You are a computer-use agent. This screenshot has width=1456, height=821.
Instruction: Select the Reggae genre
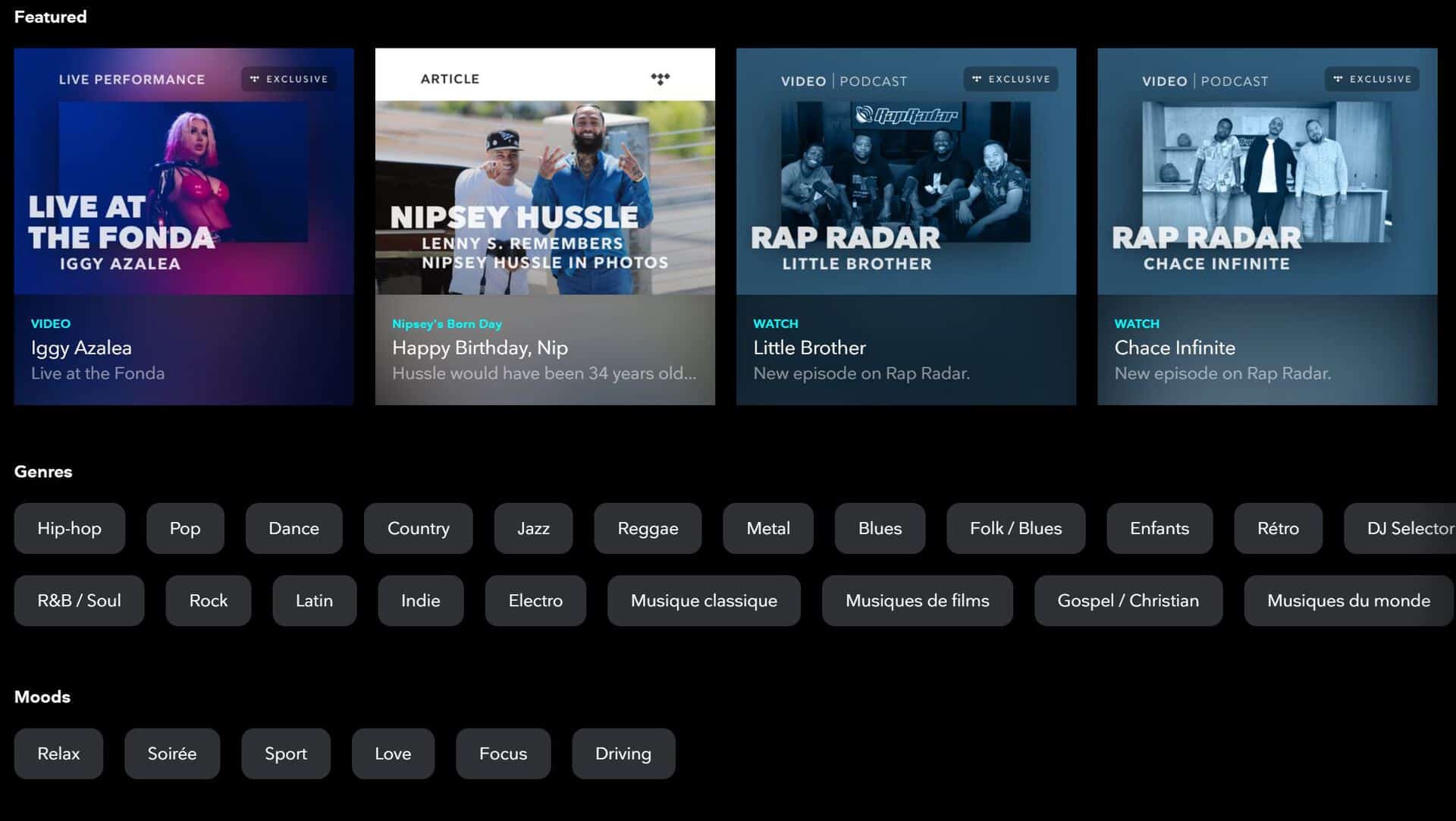[x=648, y=528]
